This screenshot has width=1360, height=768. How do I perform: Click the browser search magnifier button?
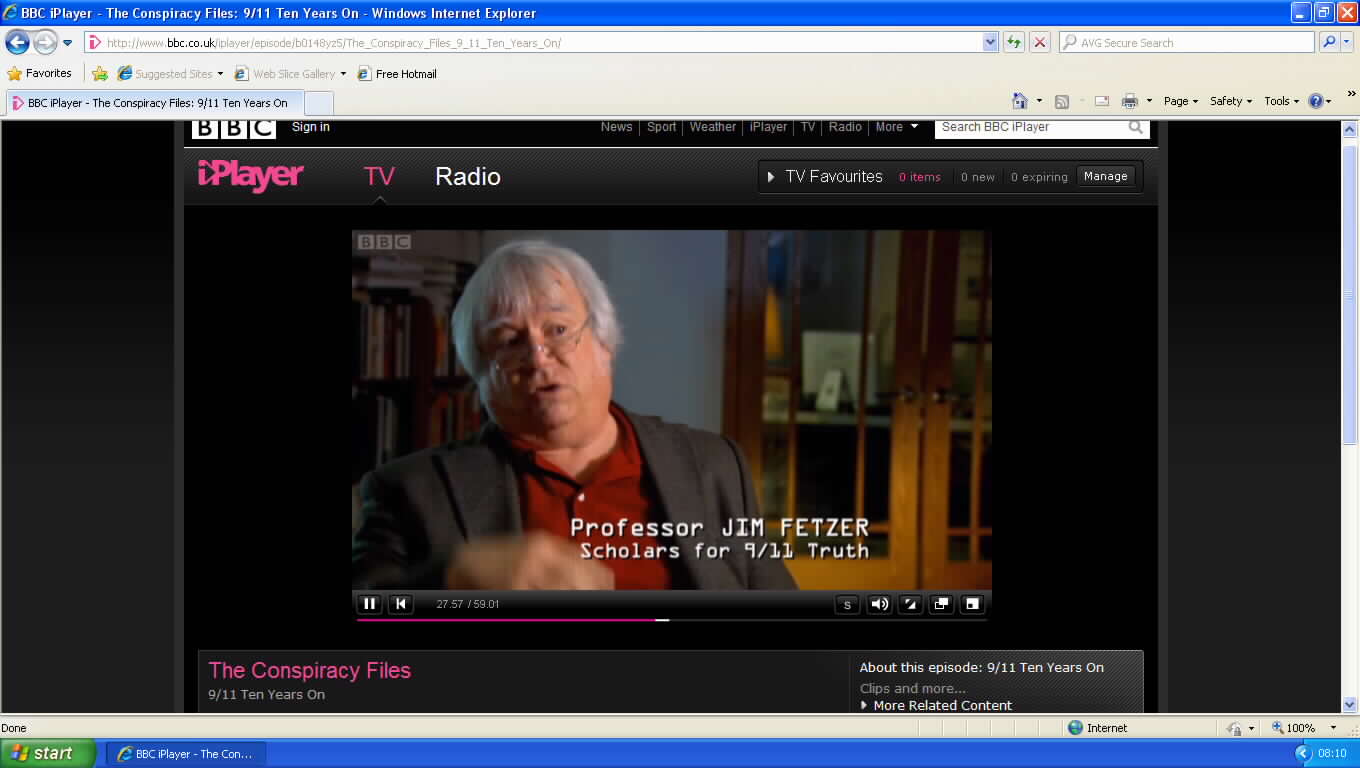click(1328, 42)
